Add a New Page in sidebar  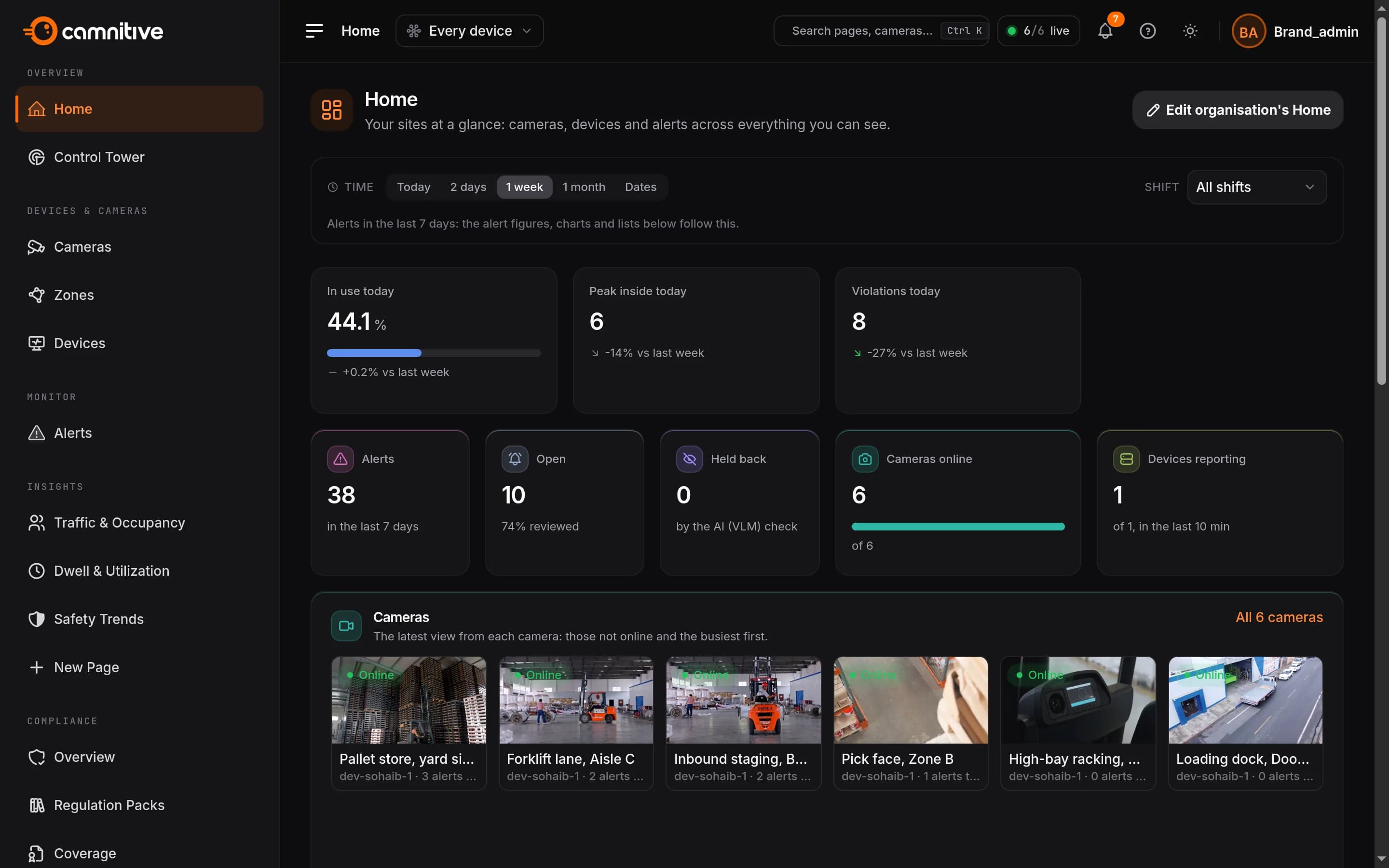pyautogui.click(x=139, y=668)
